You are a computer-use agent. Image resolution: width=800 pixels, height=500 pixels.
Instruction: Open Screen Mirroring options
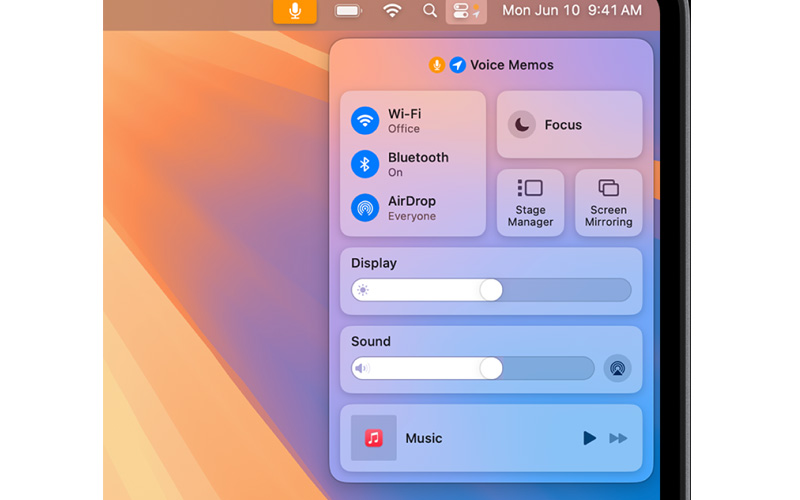(x=608, y=203)
